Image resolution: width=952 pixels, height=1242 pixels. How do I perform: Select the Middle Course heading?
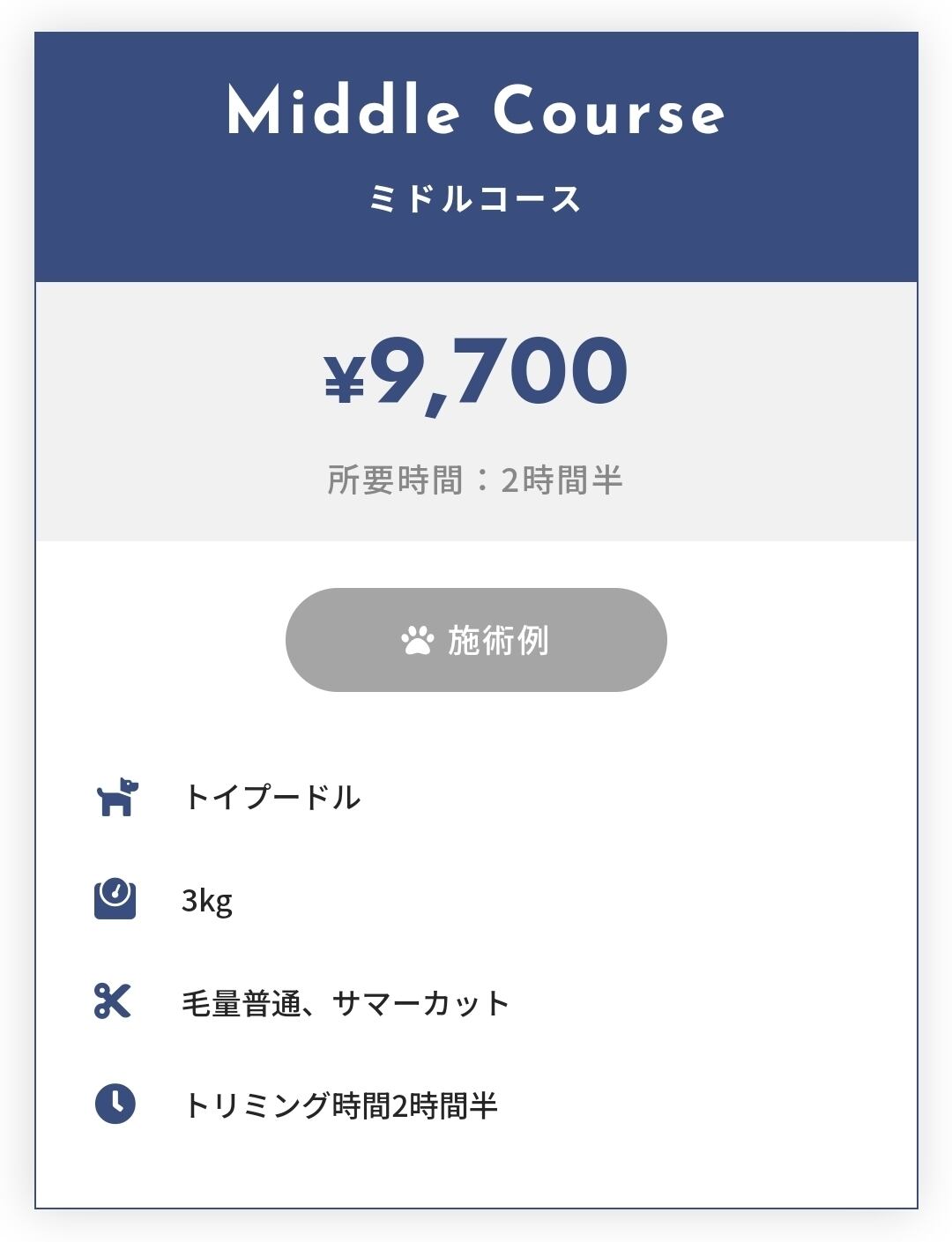click(x=476, y=111)
